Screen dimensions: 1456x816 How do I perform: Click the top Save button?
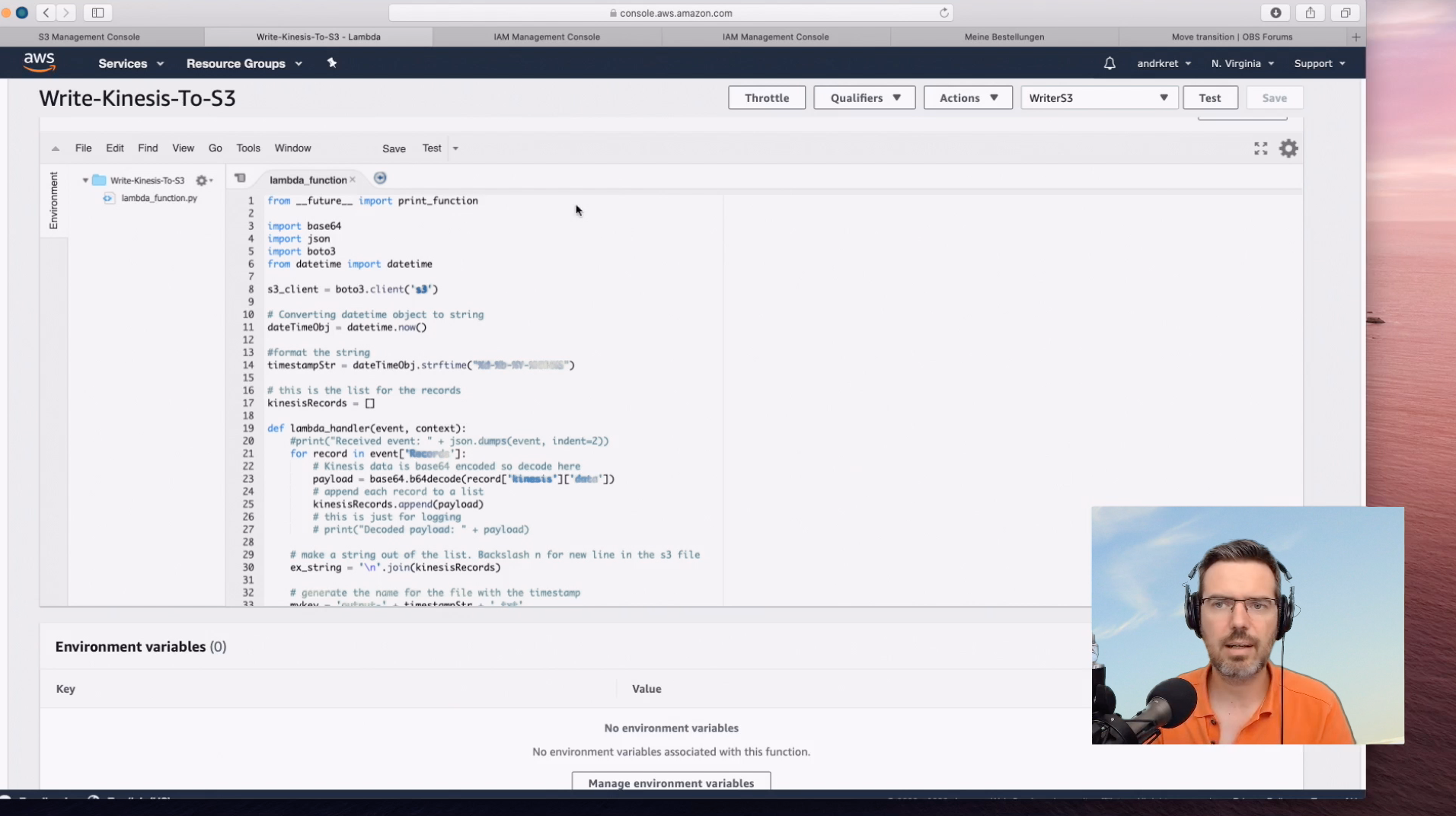click(x=1275, y=97)
